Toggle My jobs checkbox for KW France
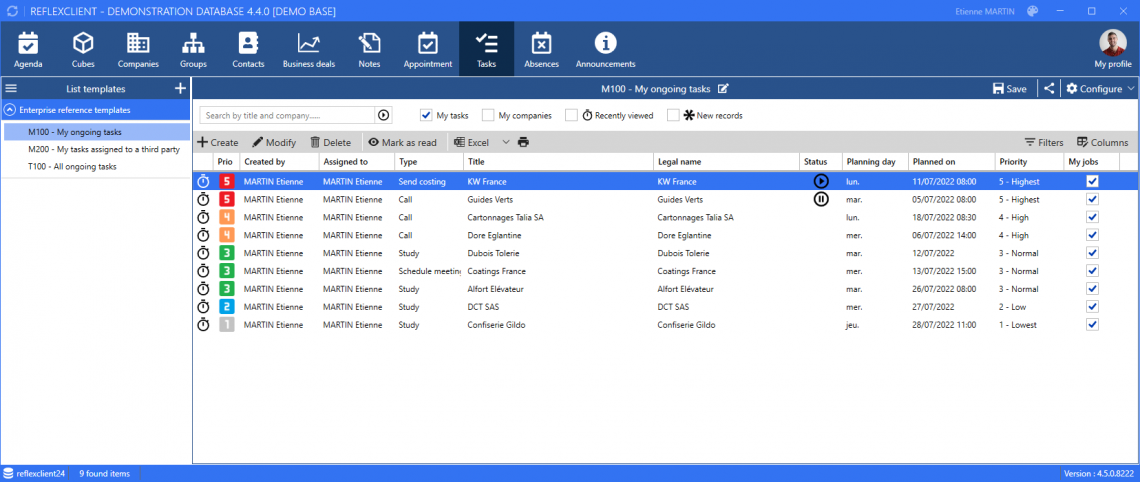The image size is (1140, 482). [1092, 181]
